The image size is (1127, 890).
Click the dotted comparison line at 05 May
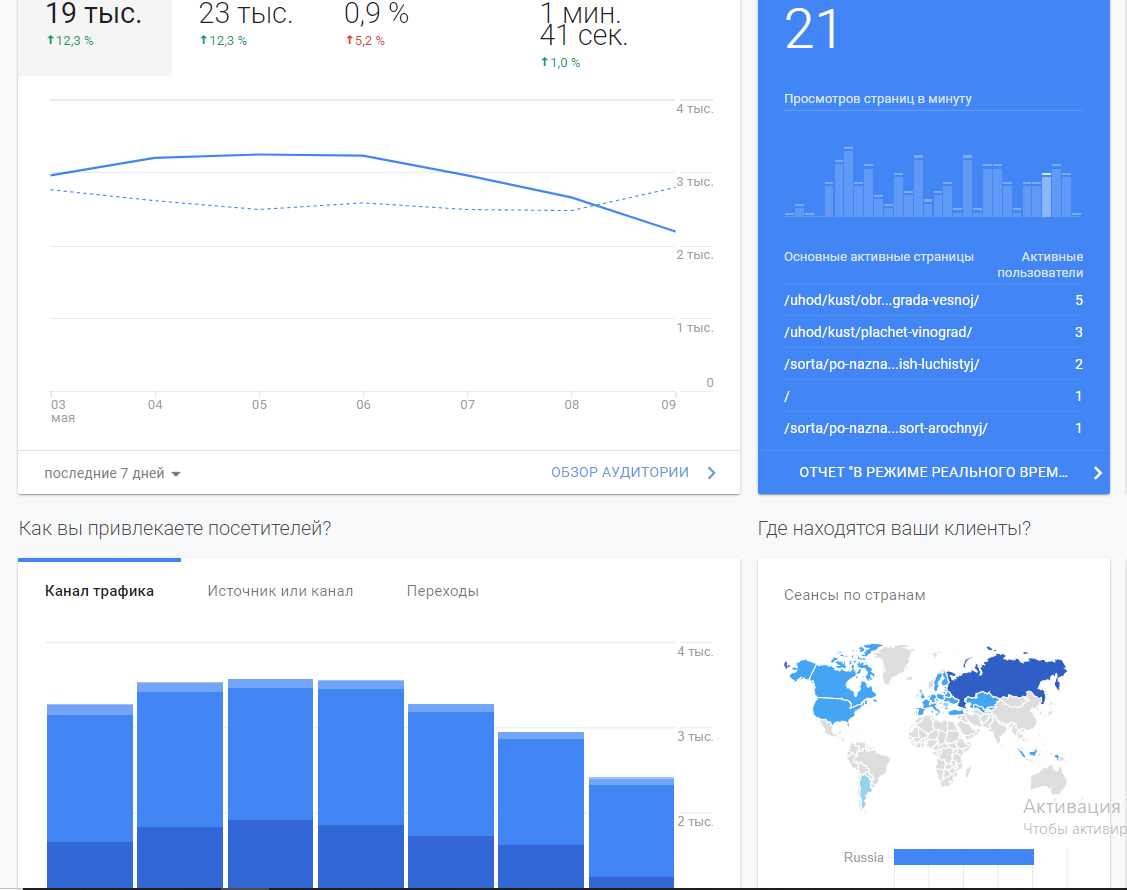pos(259,209)
